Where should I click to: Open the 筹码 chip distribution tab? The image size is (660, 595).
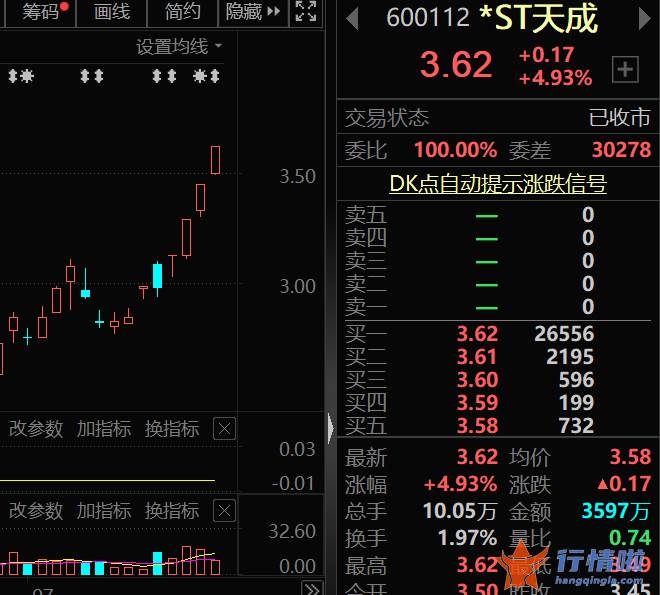[x=41, y=12]
